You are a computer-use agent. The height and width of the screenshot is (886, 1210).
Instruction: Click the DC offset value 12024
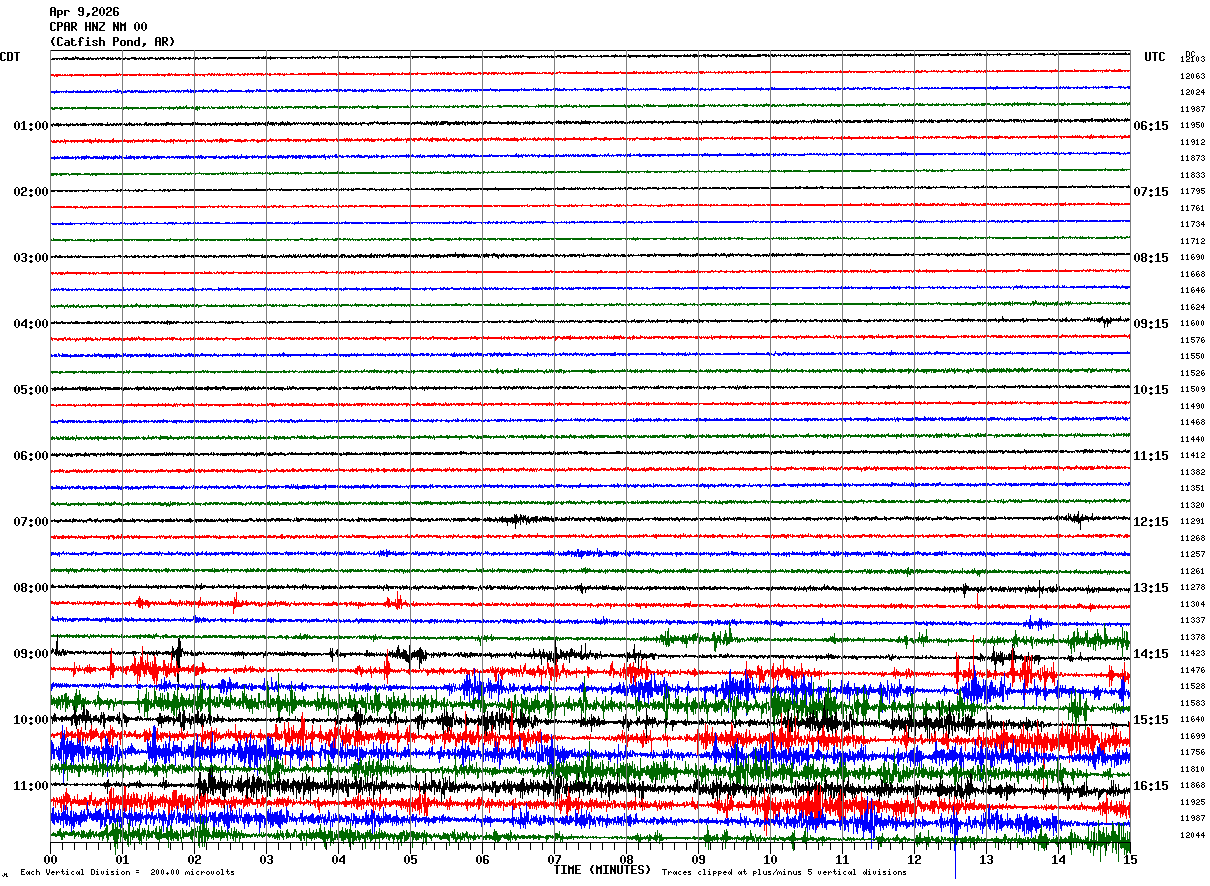click(1192, 92)
